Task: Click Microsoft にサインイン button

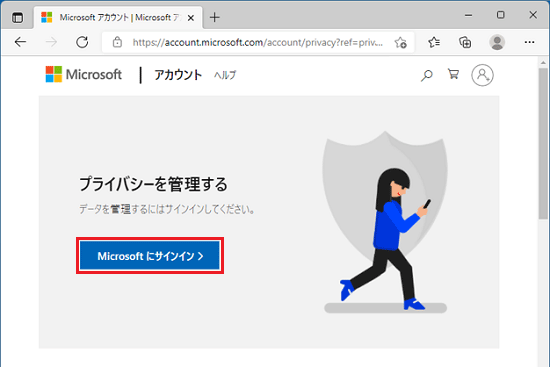Action: [x=150, y=256]
